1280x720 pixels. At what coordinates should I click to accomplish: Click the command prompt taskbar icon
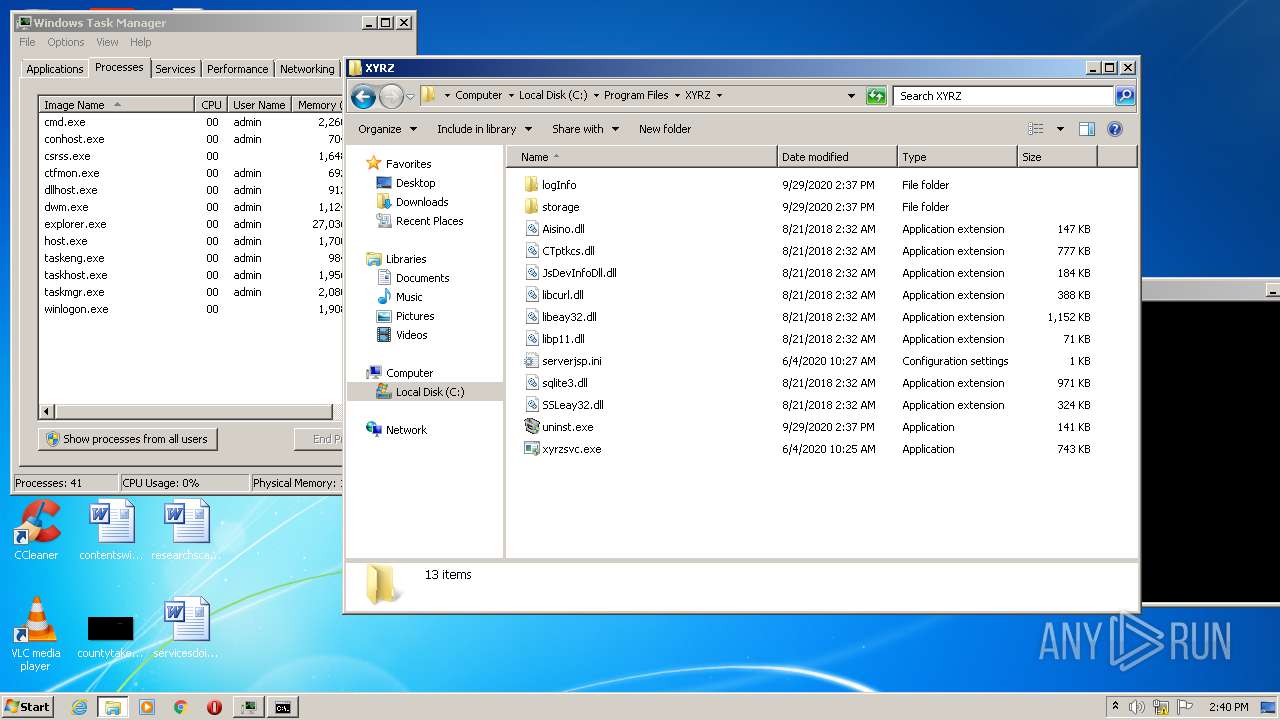click(283, 707)
